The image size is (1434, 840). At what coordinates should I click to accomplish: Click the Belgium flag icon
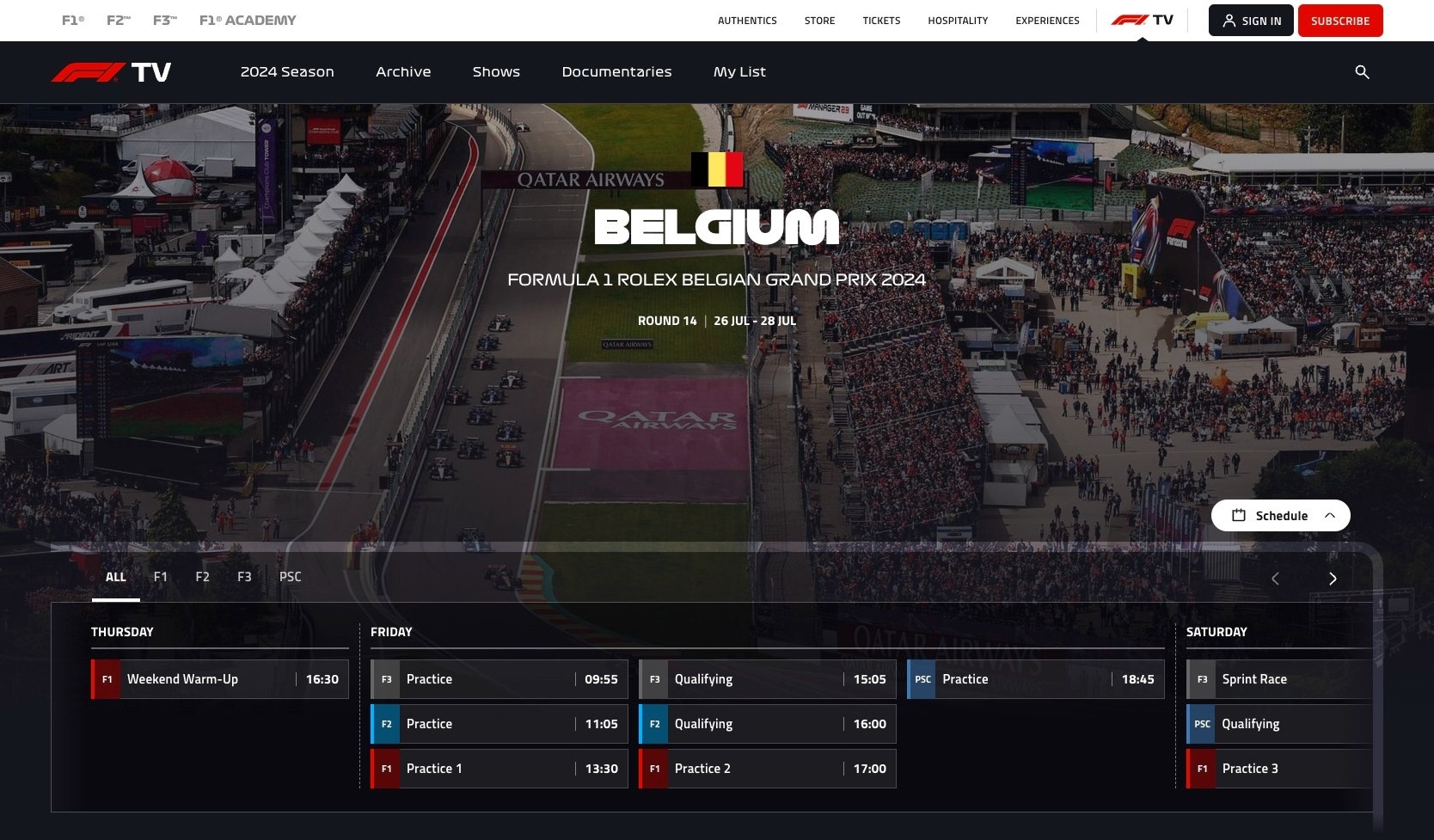point(717,169)
